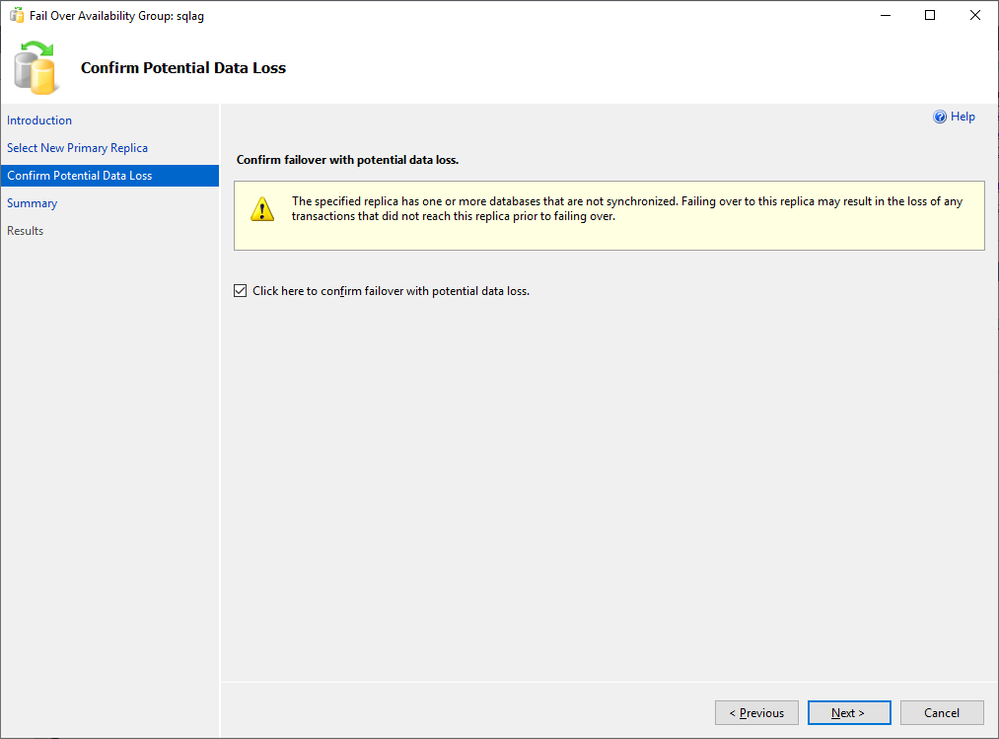The image size is (999, 739).
Task: Click the data loss warning message text
Action: coord(626,208)
